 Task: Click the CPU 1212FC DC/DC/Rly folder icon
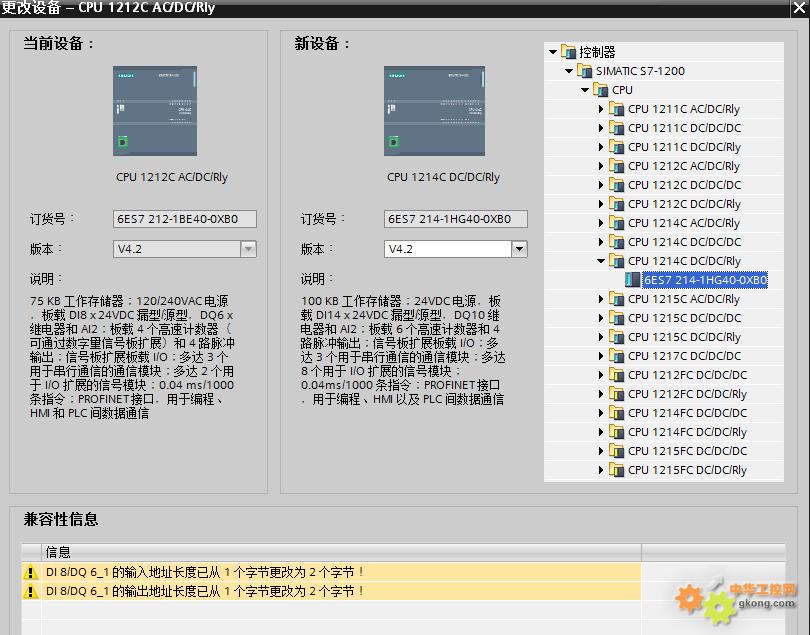[x=616, y=394]
